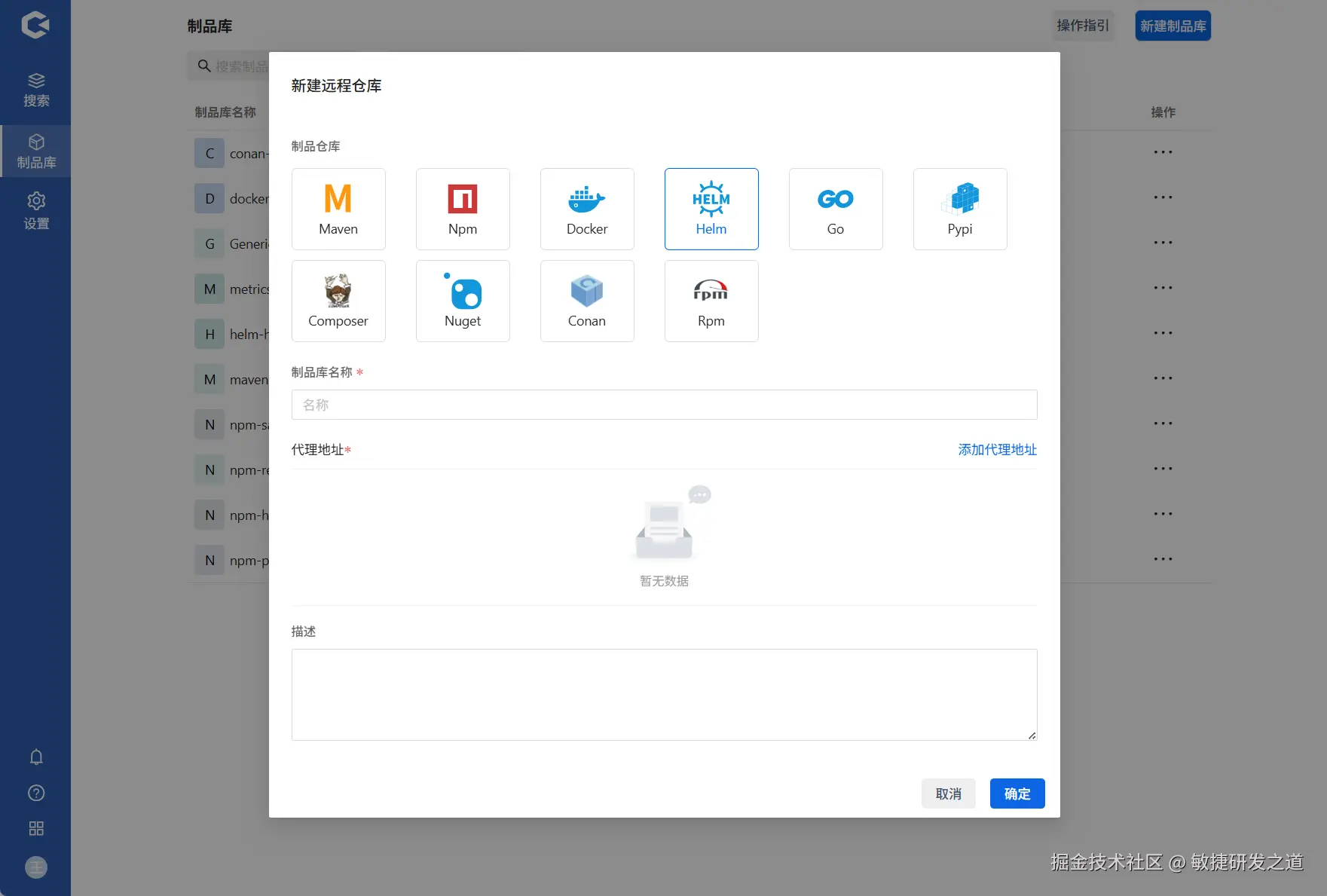Select the Go repository type
The width and height of the screenshot is (1327, 896).
(836, 209)
